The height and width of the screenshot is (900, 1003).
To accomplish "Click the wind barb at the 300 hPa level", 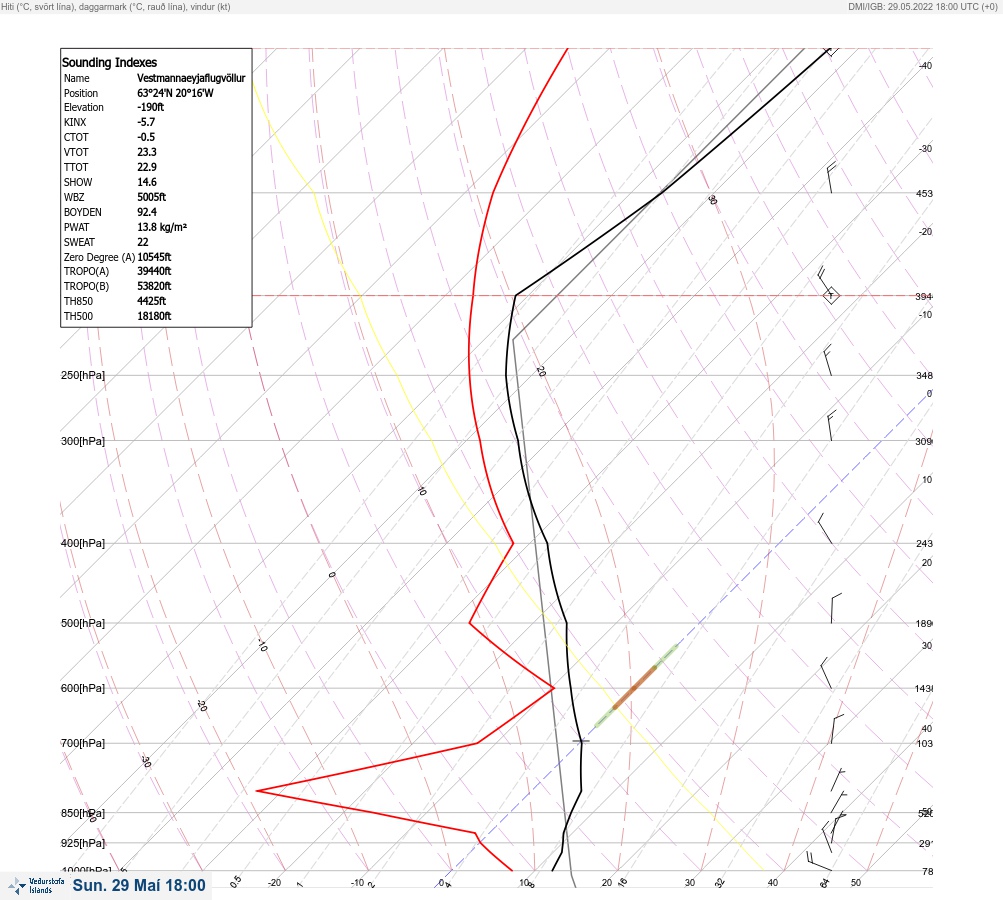I will pyautogui.click(x=830, y=426).
